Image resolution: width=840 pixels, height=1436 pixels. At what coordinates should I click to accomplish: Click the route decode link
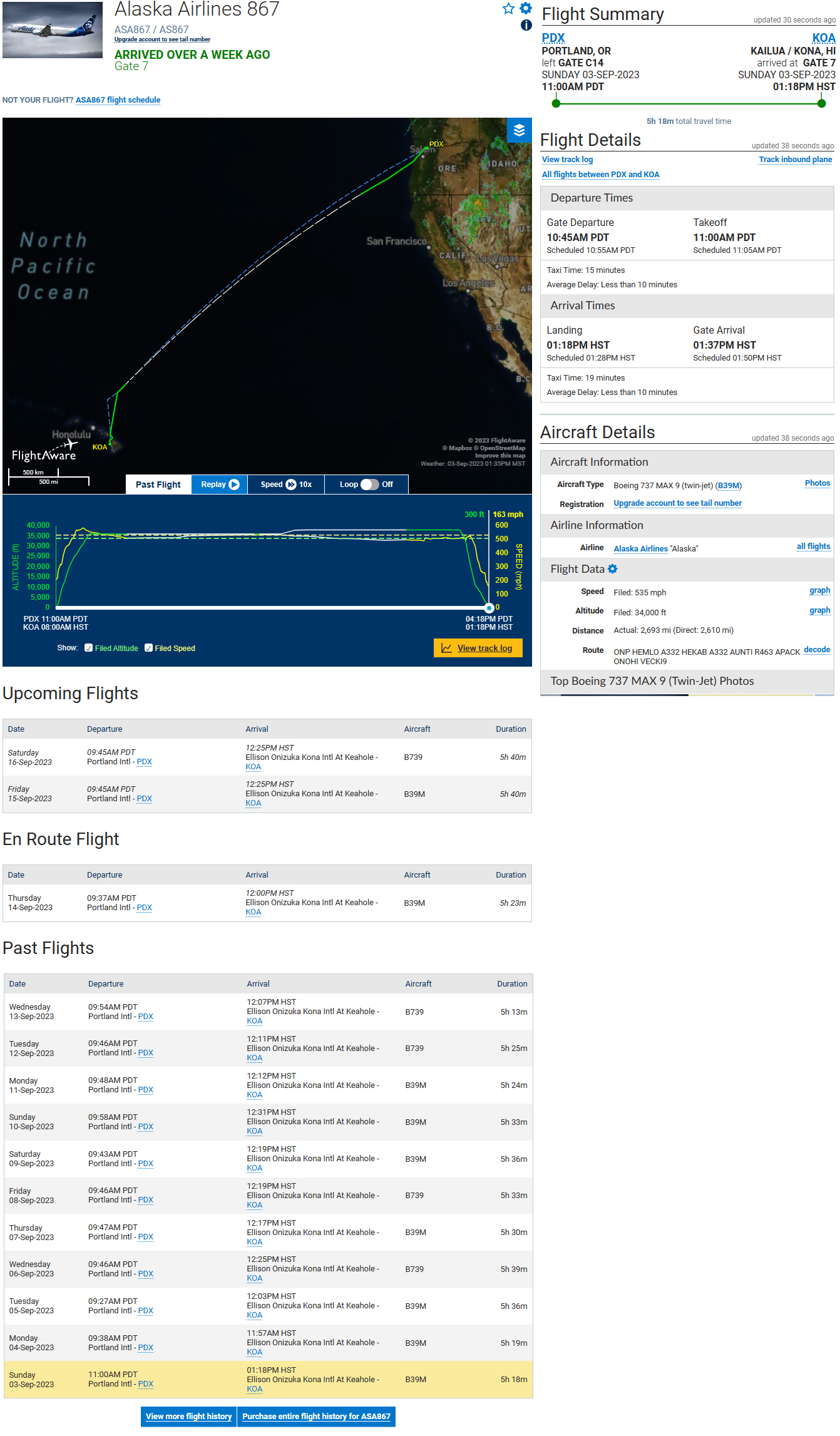[817, 650]
